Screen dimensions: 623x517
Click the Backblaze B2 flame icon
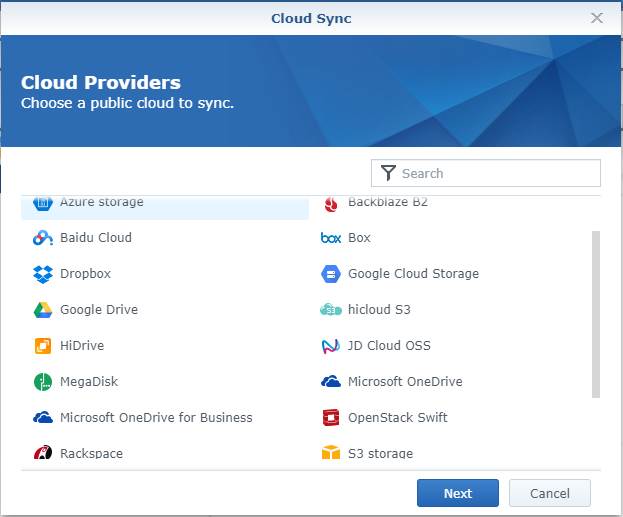tap(331, 204)
